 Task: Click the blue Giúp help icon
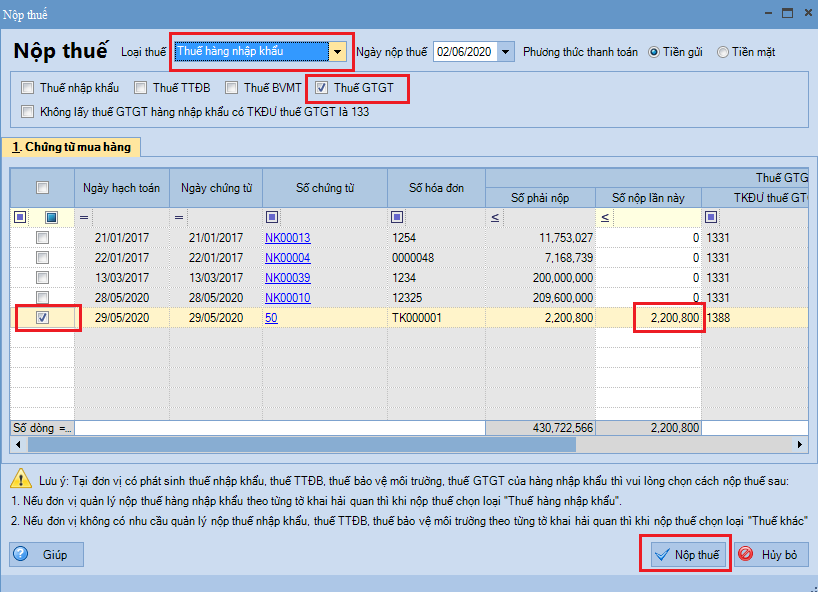(x=20, y=553)
